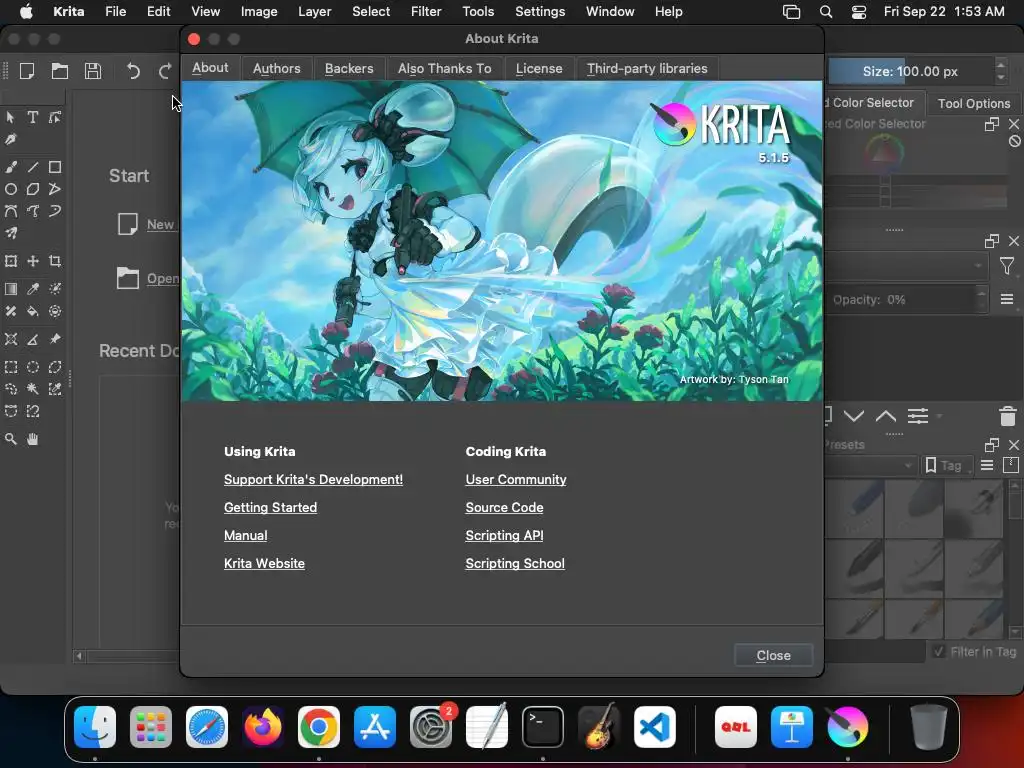This screenshot has height=768, width=1024.
Task: Click the delete layer trash icon
Action: (1008, 416)
